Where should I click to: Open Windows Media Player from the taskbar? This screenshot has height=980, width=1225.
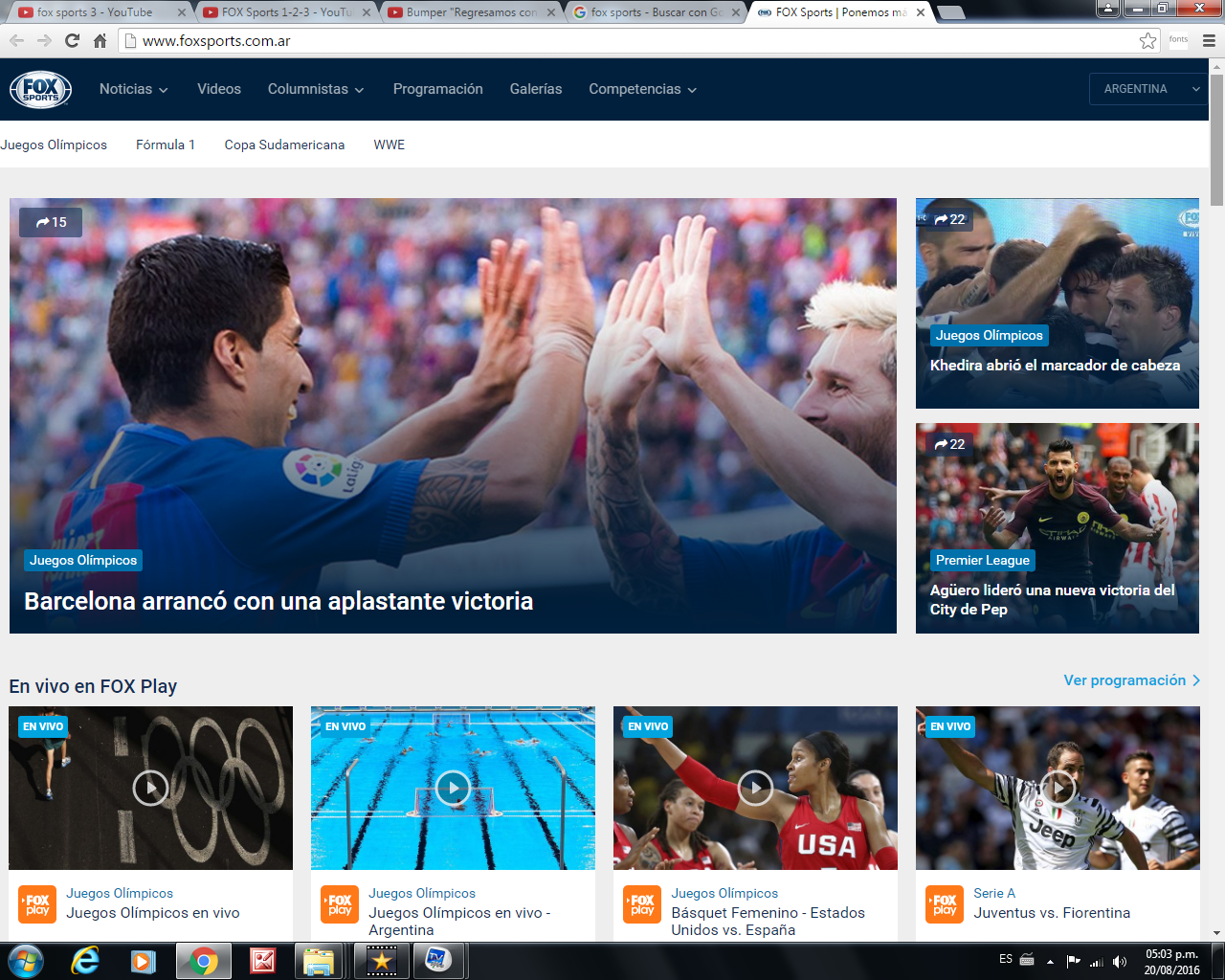pyautogui.click(x=144, y=960)
